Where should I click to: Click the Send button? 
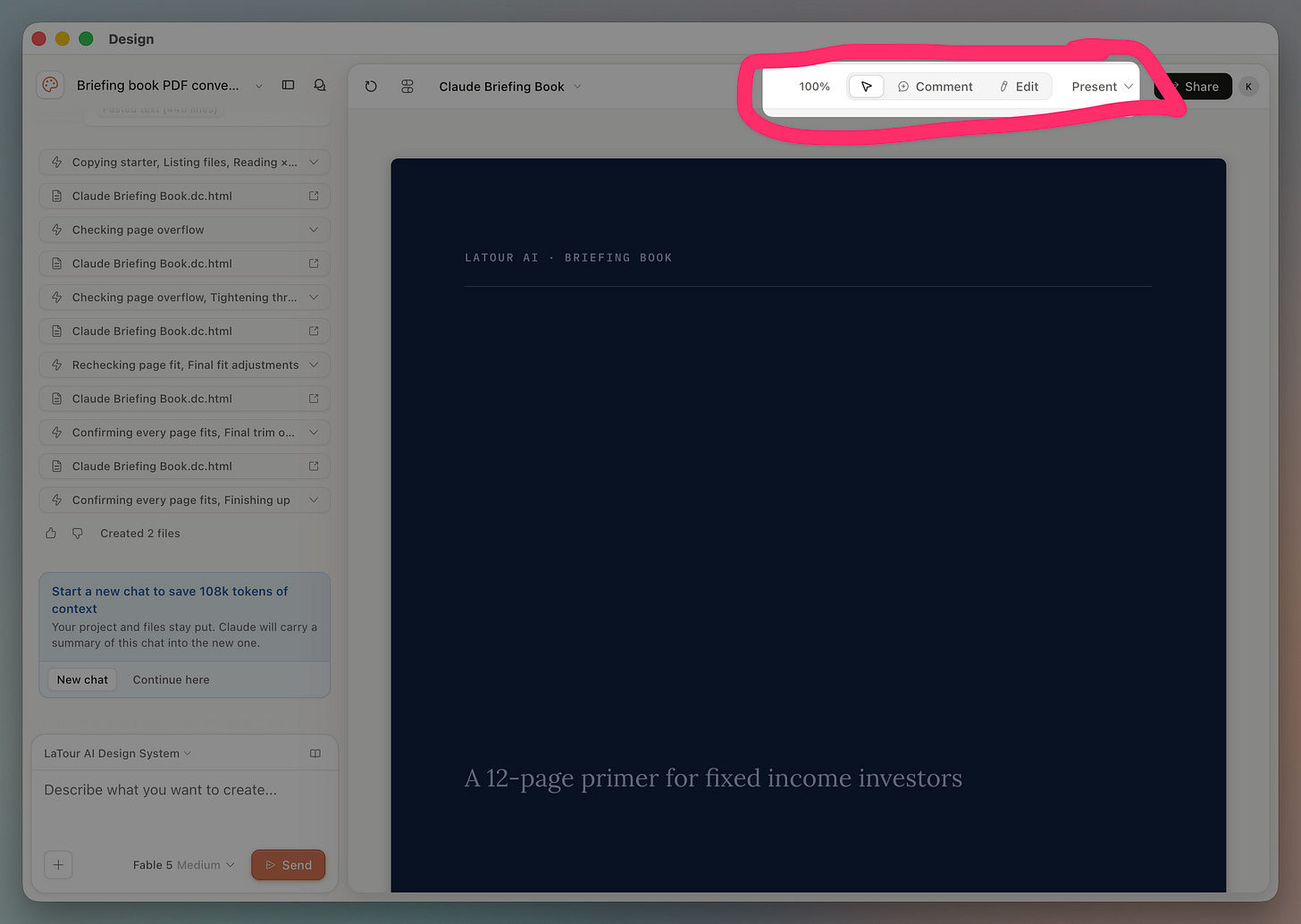[x=289, y=865]
